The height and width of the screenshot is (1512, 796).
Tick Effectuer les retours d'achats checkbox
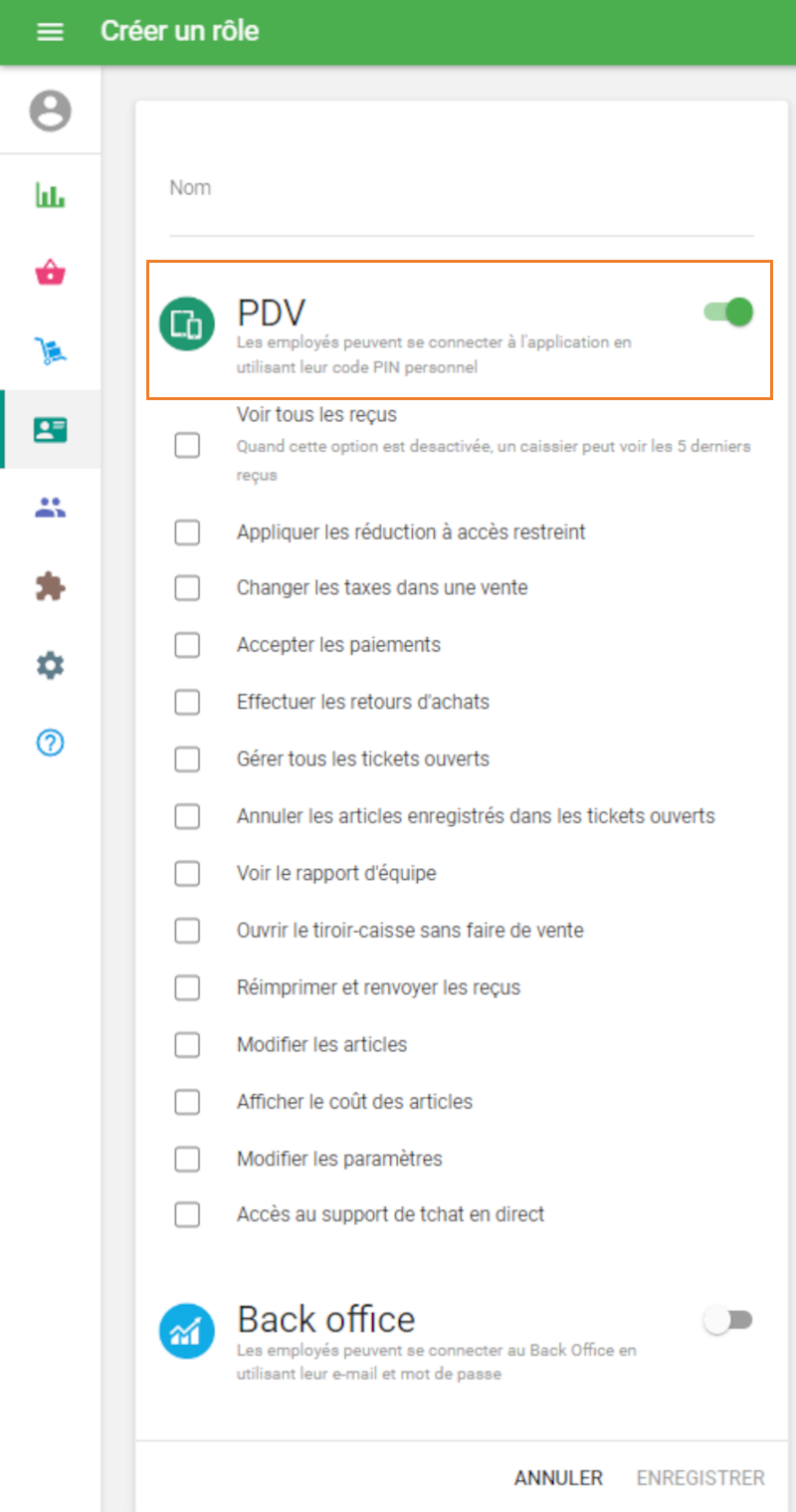pos(187,703)
